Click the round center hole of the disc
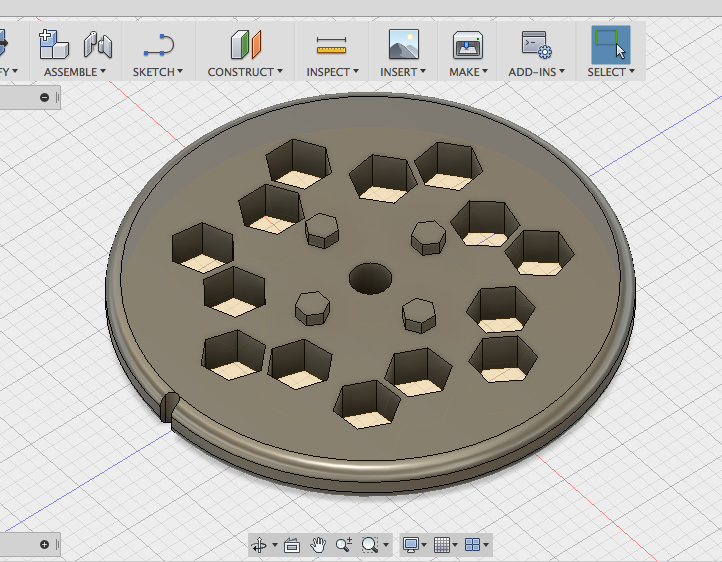722x562 pixels. 370,278
